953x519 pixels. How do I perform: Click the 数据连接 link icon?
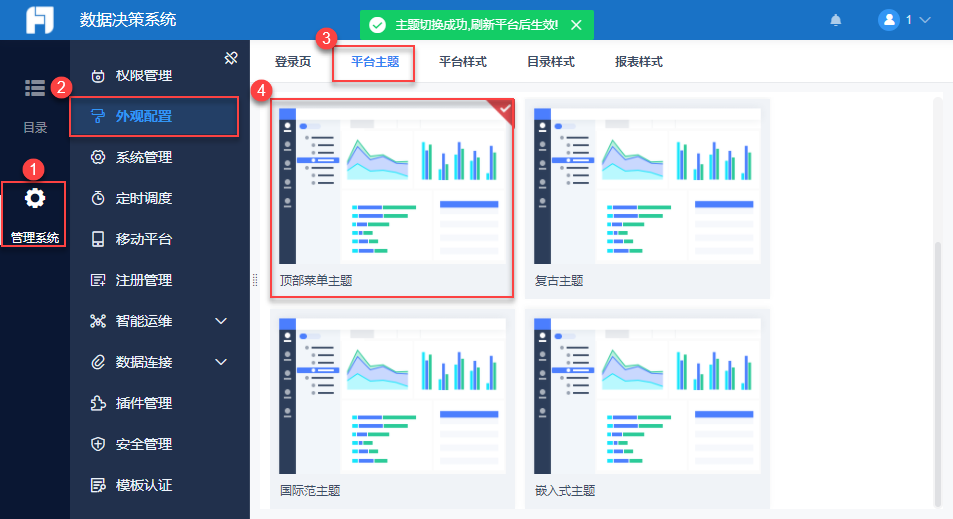(98, 362)
